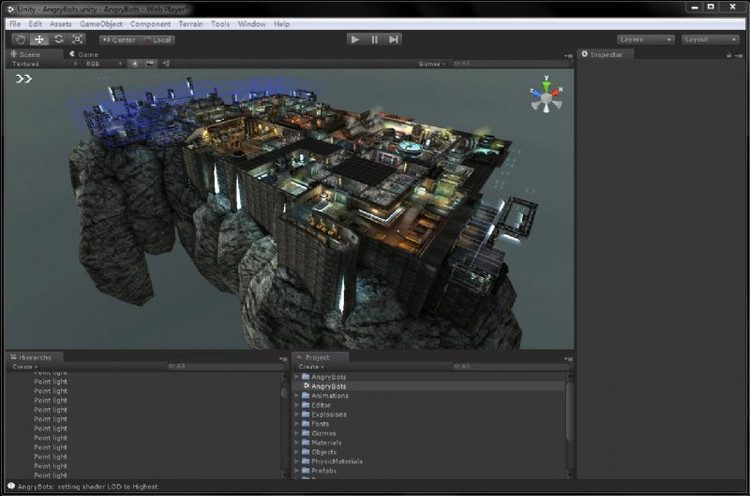Select the Move transform tool
The image size is (750, 496).
click(39, 40)
